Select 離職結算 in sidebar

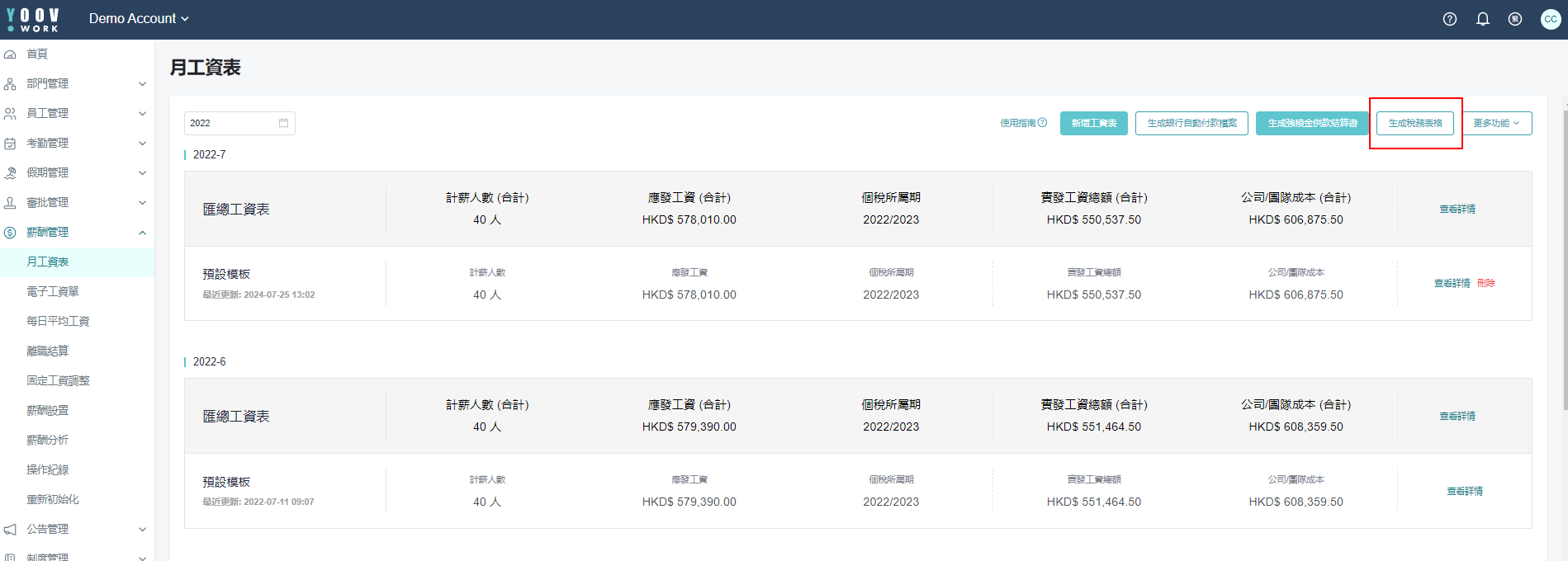[48, 351]
